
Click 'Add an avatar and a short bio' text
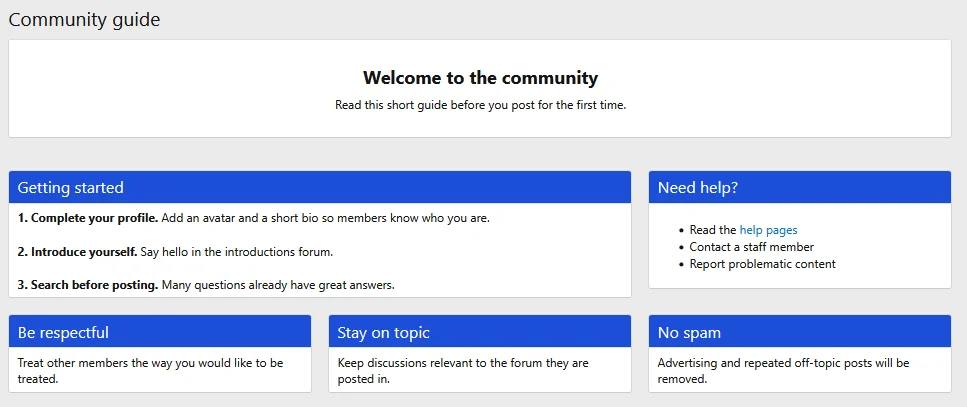[326, 218]
